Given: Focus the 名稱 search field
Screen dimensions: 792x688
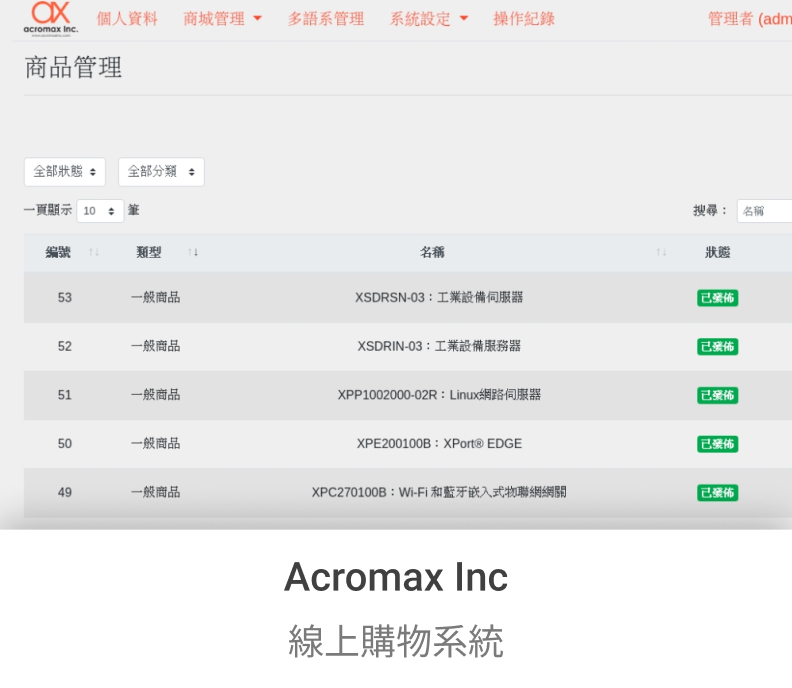Looking at the screenshot, I should coord(764,211).
